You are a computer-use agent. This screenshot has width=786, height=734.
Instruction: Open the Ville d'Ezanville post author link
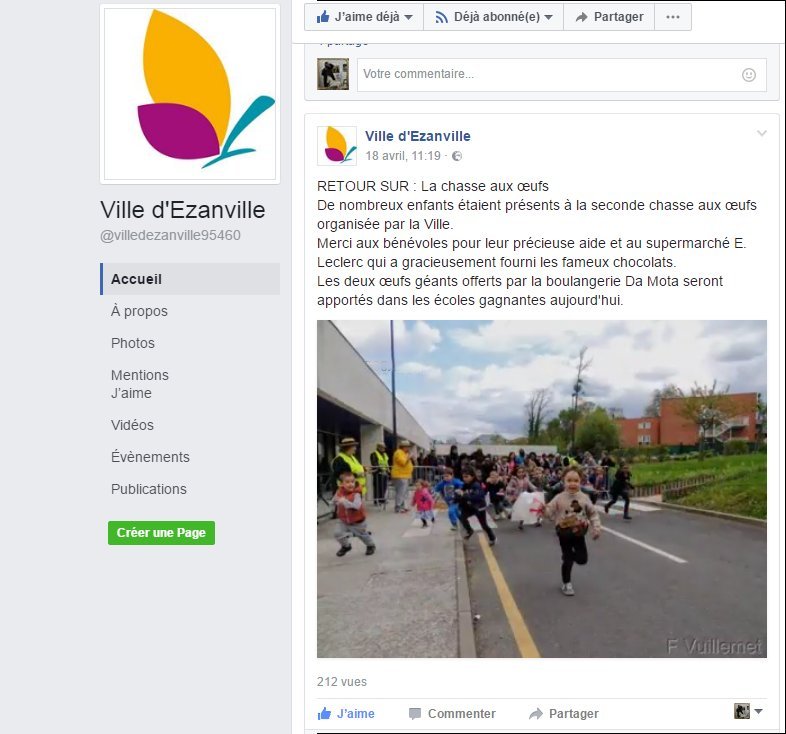coord(418,136)
